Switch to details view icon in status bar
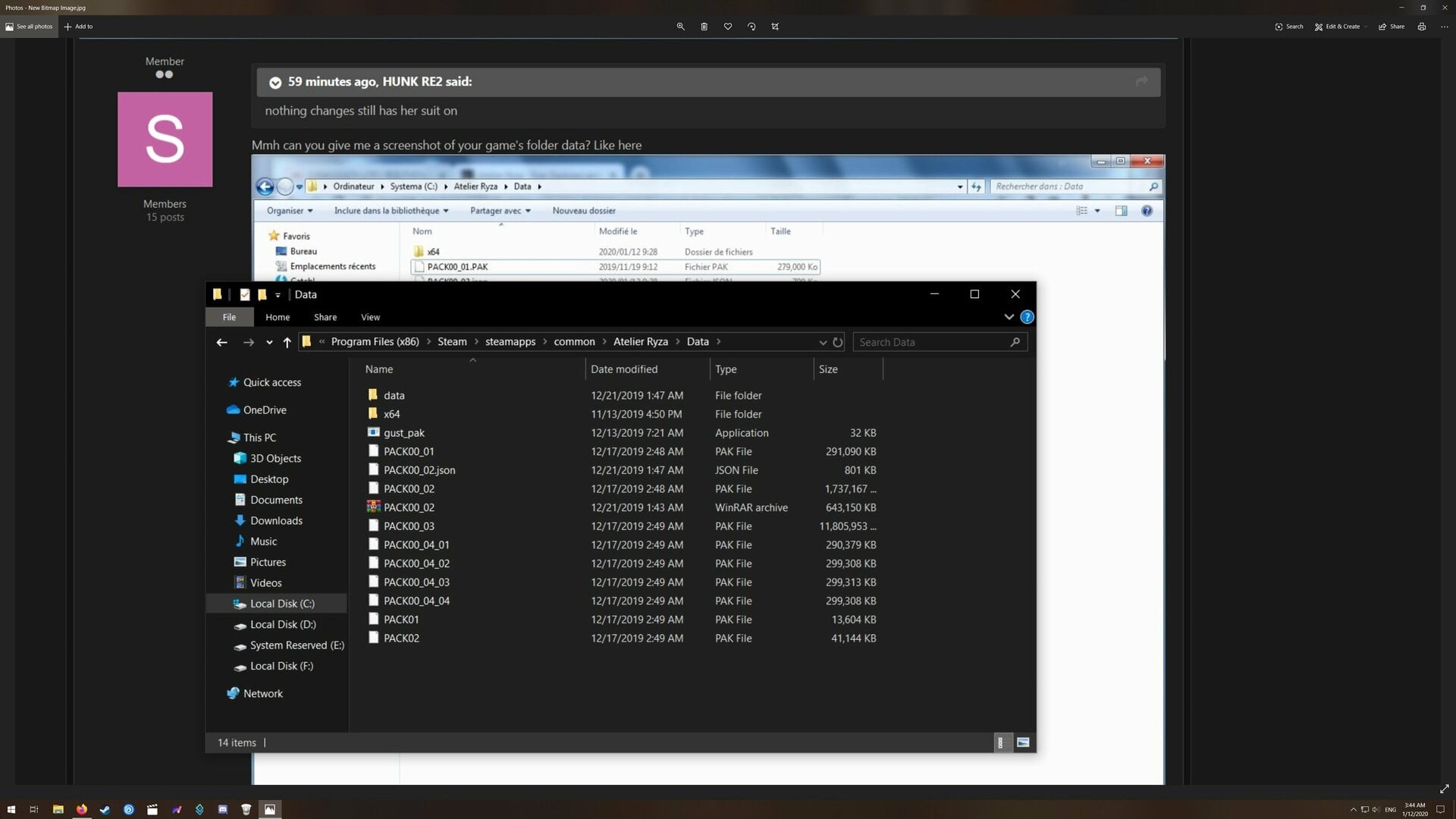The height and width of the screenshot is (819, 1456). [1002, 742]
